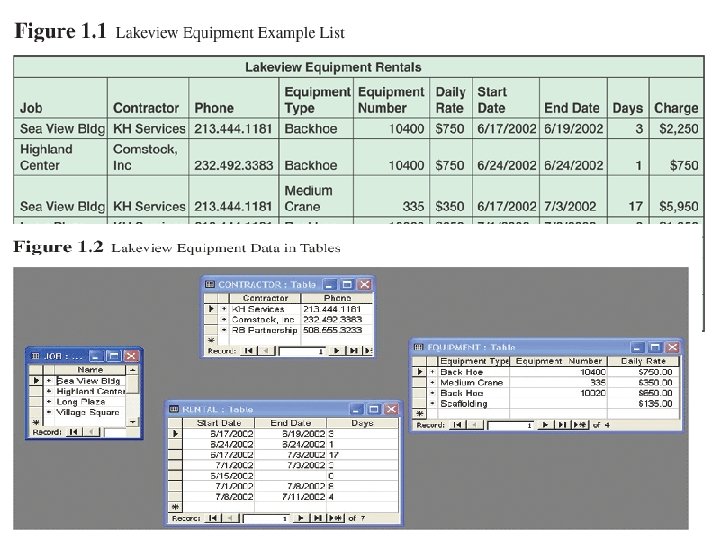Select the Equipment Type column header in EQUIPMENT
Image resolution: width=720 pixels, height=540 pixels.
pos(474,361)
